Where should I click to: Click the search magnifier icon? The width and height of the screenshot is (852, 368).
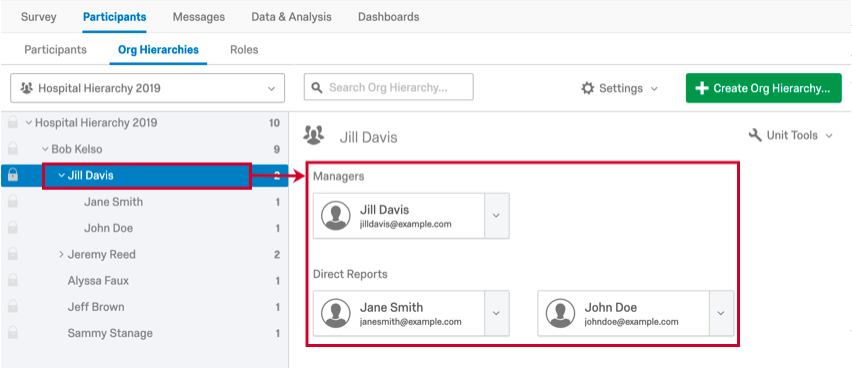317,88
